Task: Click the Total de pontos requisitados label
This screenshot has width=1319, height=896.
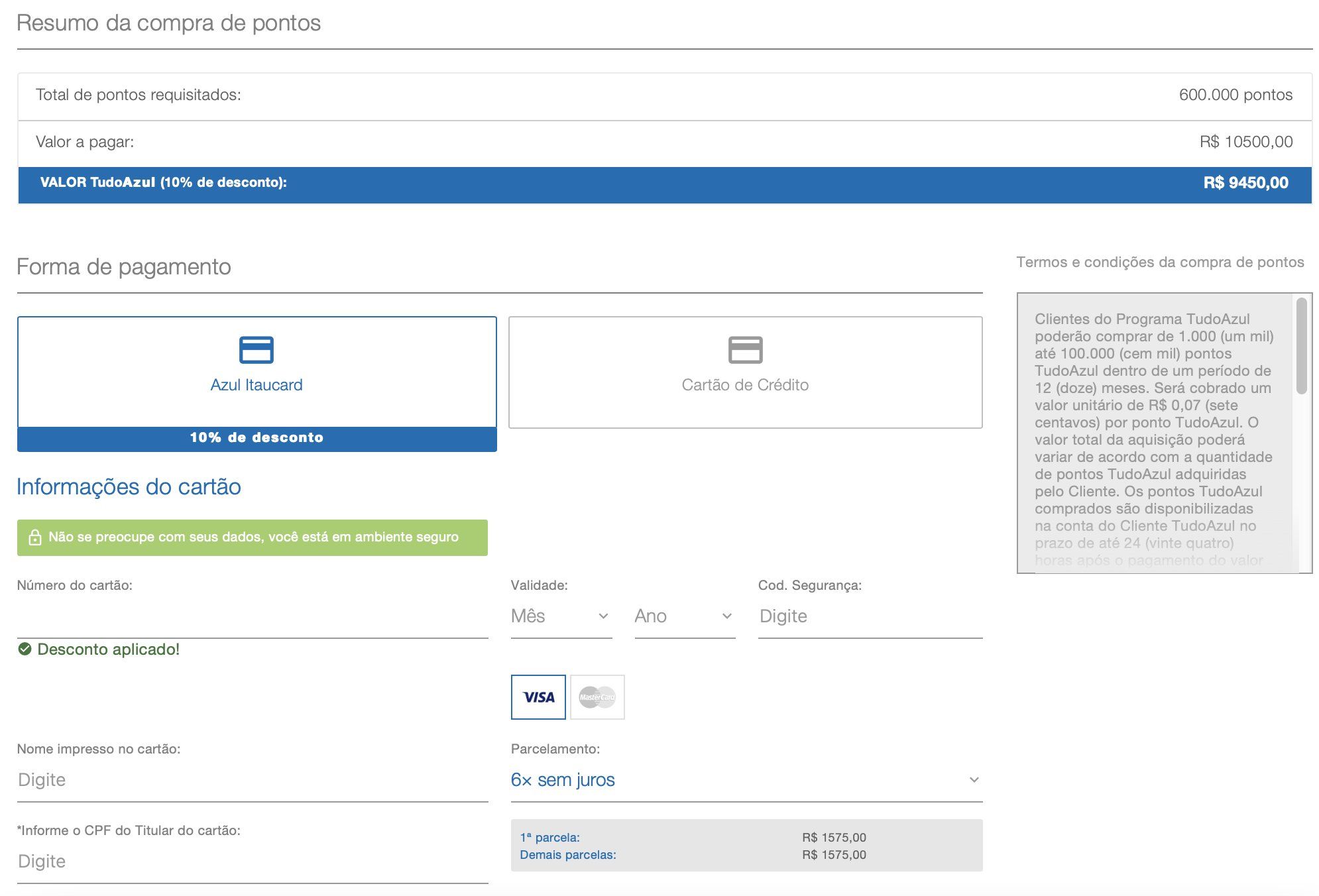Action: (x=139, y=95)
